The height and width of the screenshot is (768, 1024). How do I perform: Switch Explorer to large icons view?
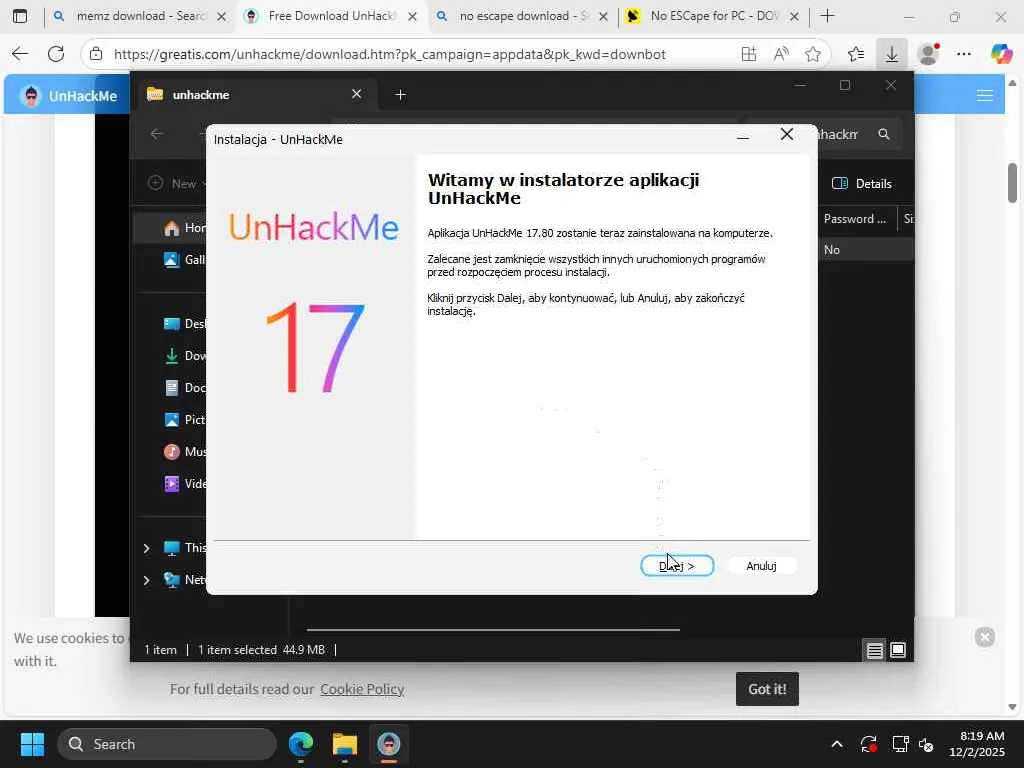click(x=898, y=650)
